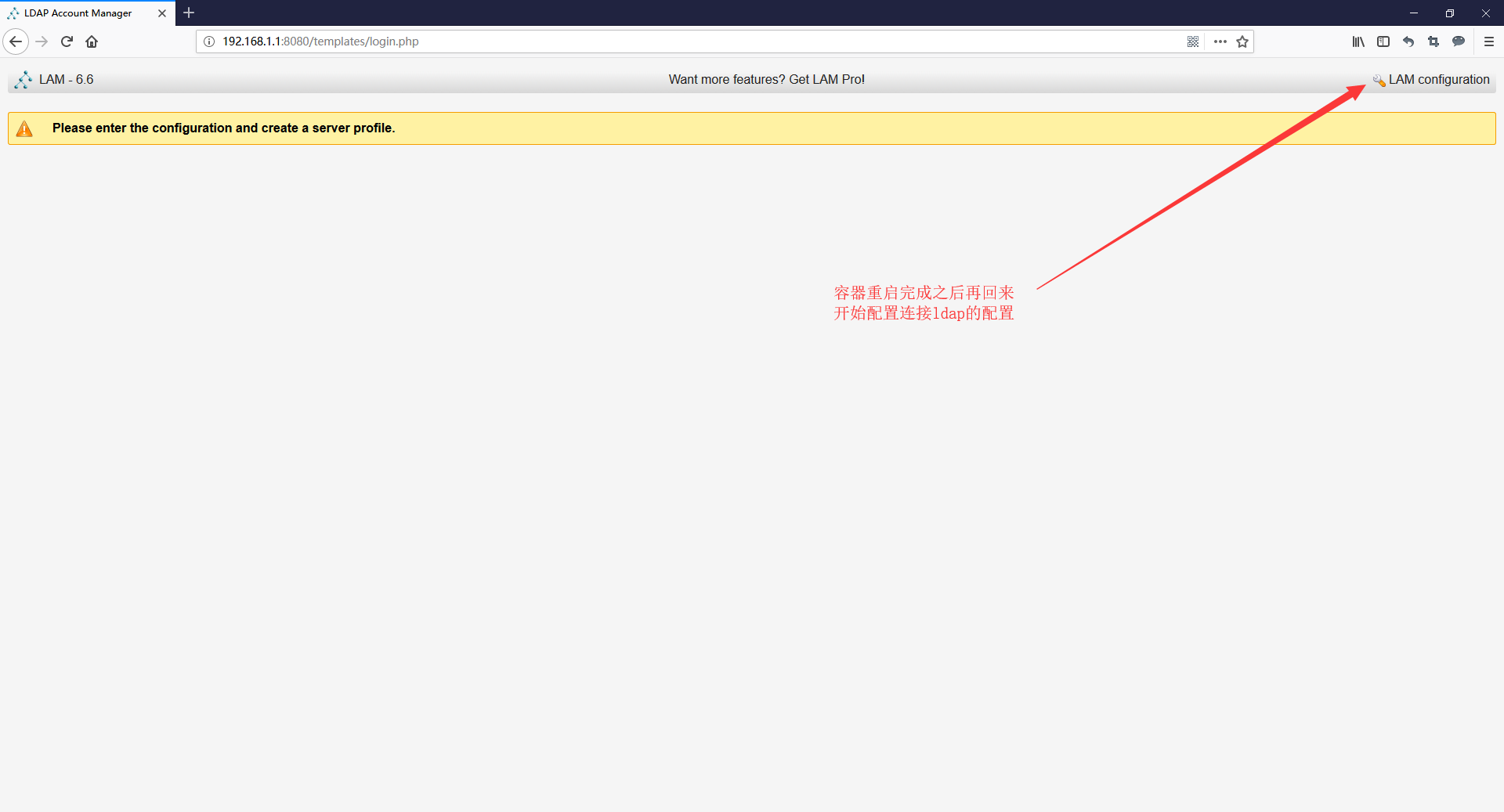The height and width of the screenshot is (812, 1504).
Task: Click the QR code icon in the address bar
Action: coord(1193,42)
